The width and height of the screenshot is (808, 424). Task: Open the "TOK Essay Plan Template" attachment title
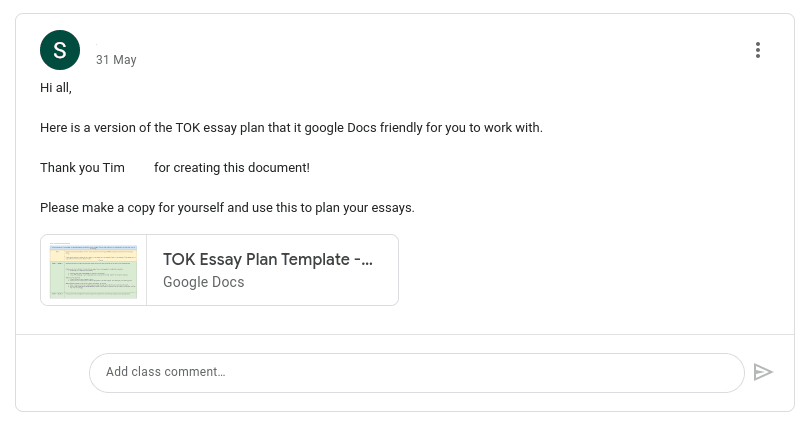pyautogui.click(x=267, y=260)
